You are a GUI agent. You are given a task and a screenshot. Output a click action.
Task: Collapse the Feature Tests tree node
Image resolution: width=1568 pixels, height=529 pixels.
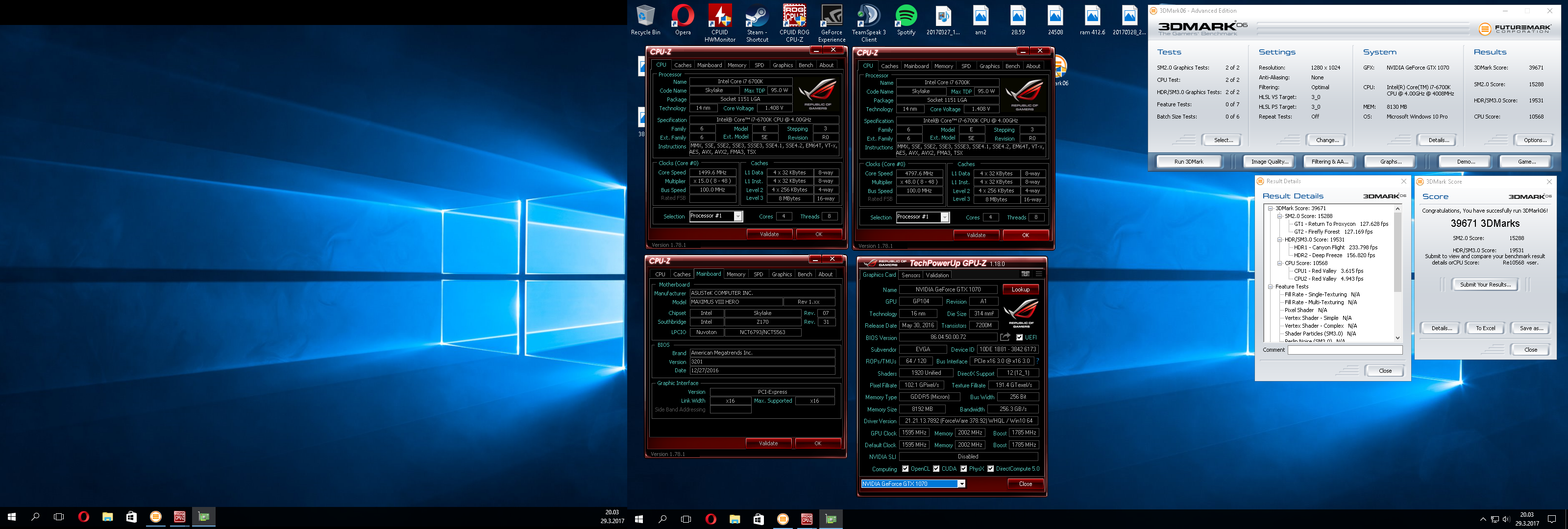(1271, 287)
